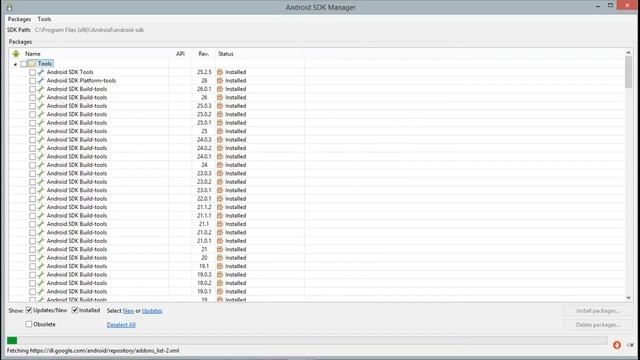Click the API column header
Viewport: 640px width, 360px height.
tap(180, 54)
